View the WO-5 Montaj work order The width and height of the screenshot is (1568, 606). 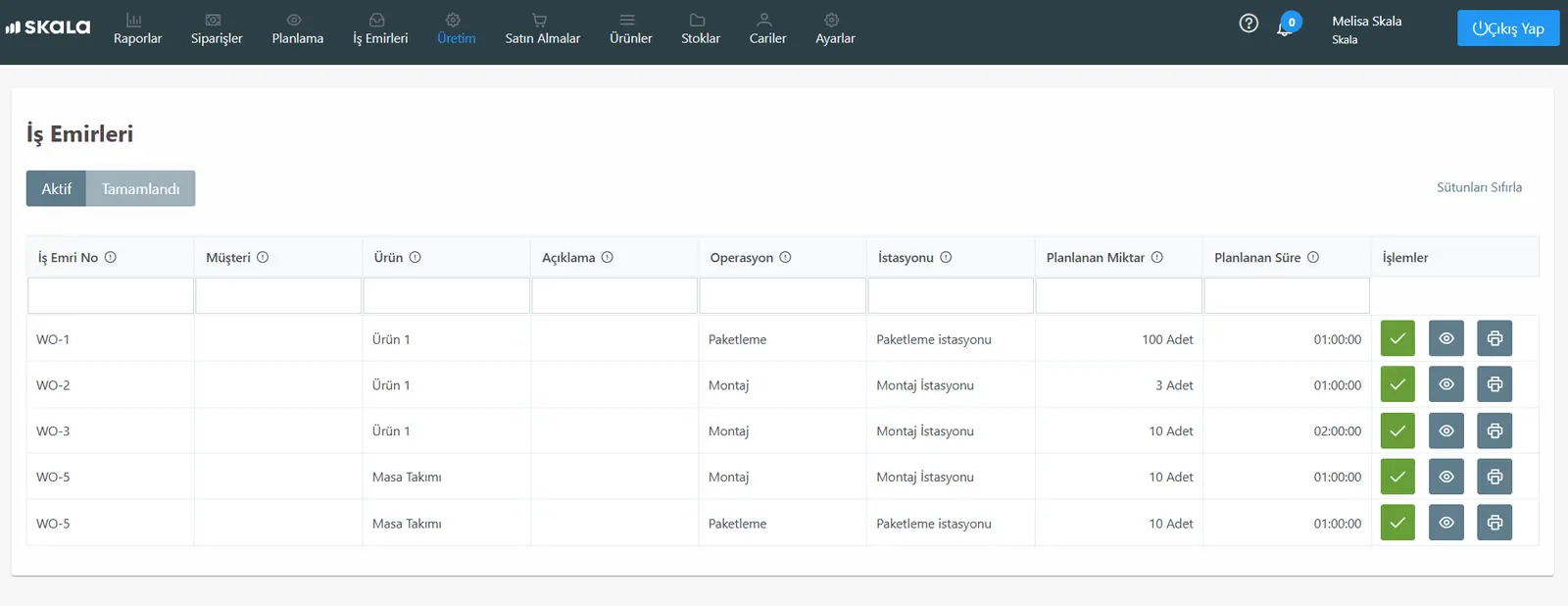click(x=1446, y=477)
